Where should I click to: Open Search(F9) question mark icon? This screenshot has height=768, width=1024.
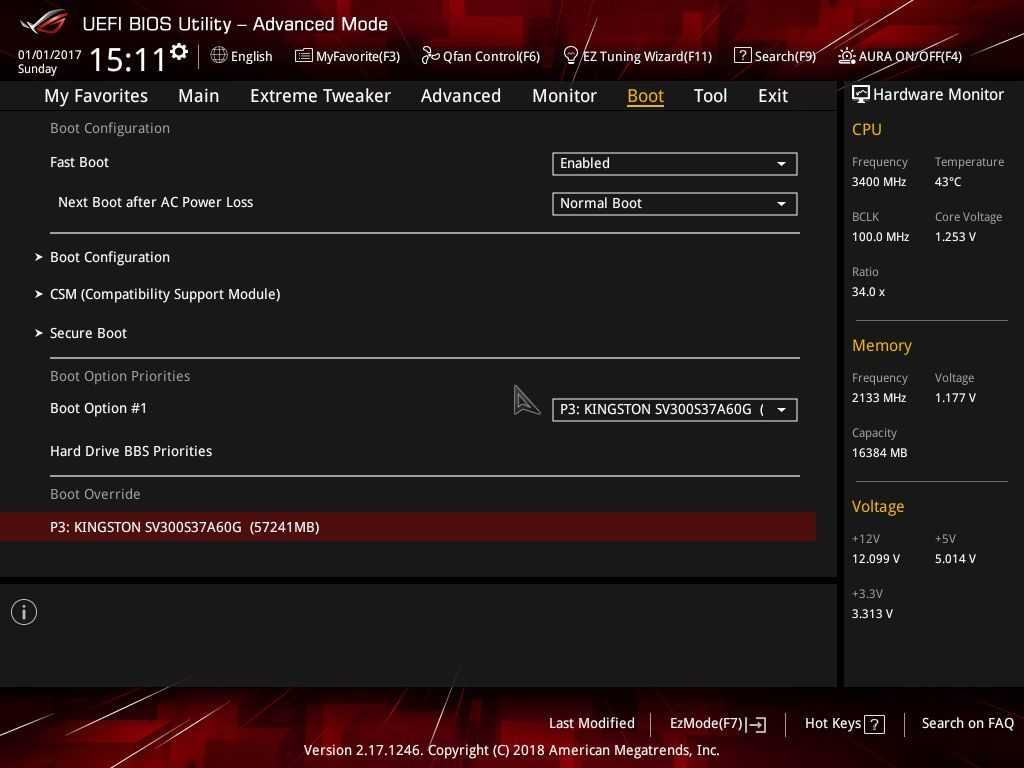[x=742, y=56]
